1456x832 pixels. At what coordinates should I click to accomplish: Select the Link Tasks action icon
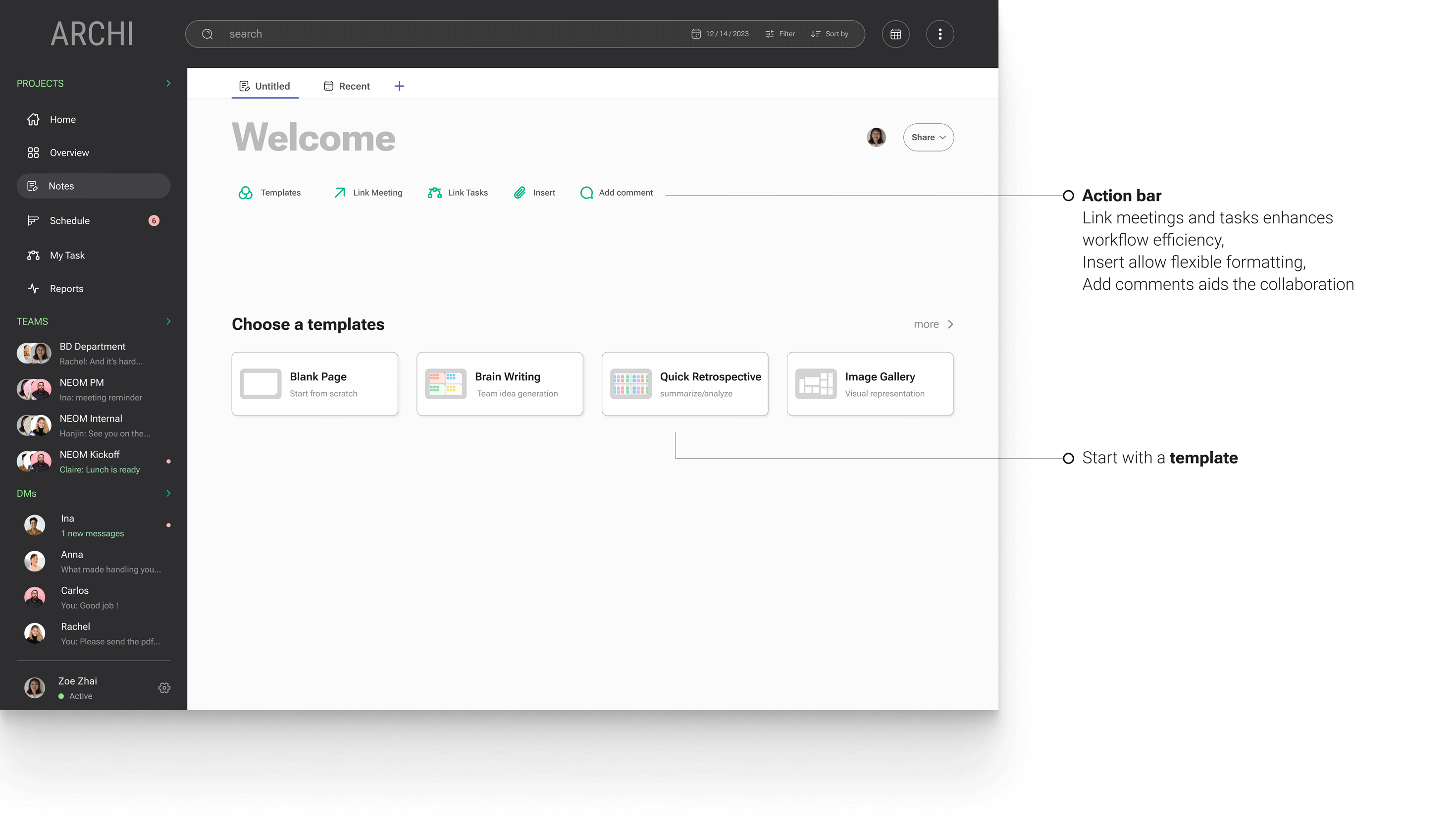click(x=434, y=193)
